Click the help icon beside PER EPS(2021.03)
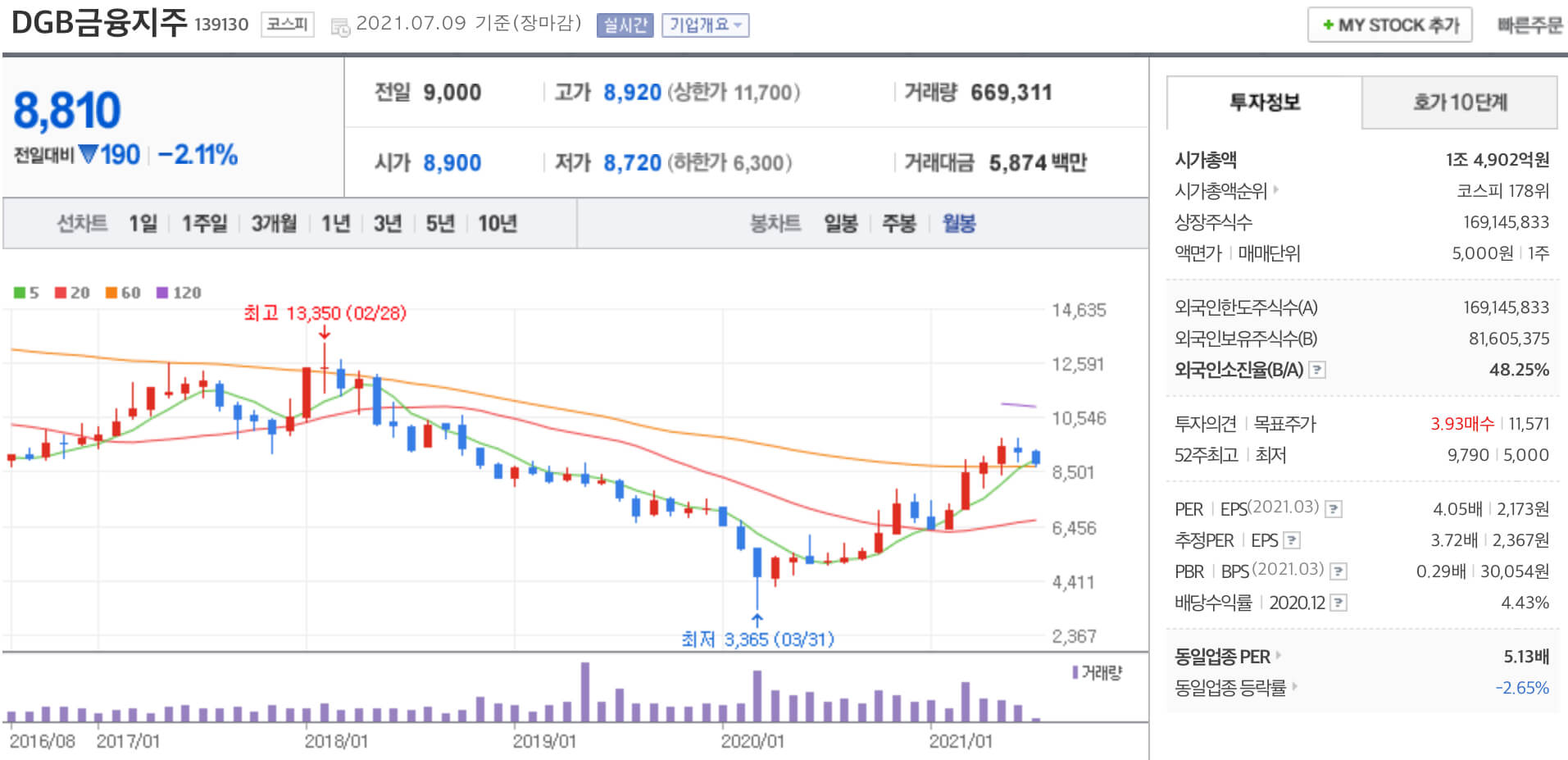1568x760 pixels. pyautogui.click(x=1334, y=509)
